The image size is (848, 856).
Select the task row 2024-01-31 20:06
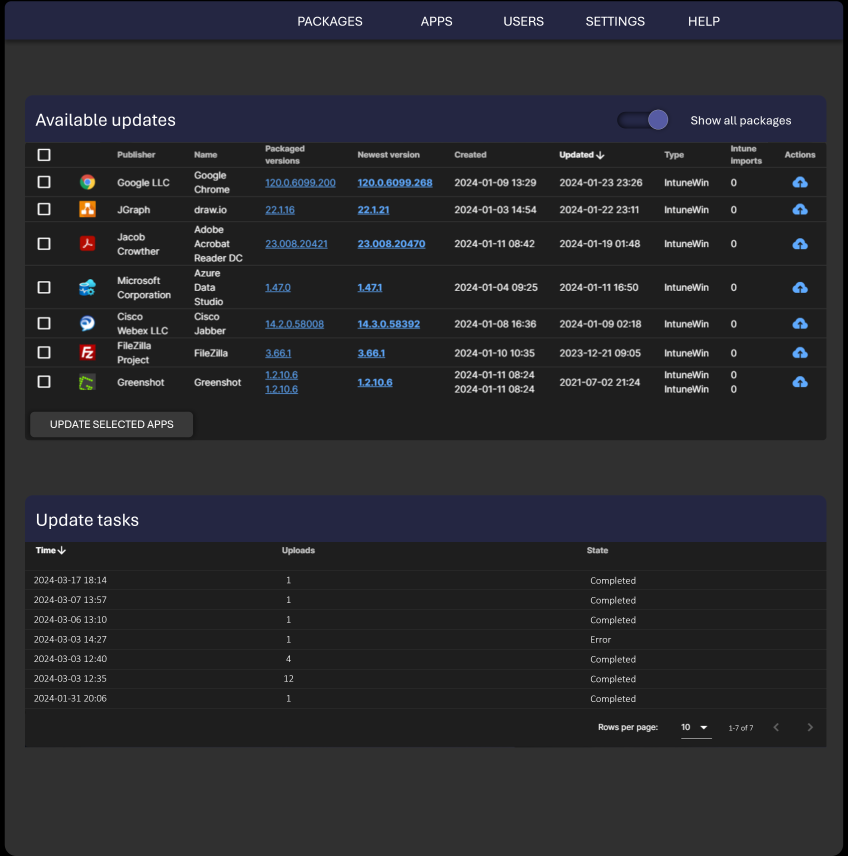coord(425,699)
